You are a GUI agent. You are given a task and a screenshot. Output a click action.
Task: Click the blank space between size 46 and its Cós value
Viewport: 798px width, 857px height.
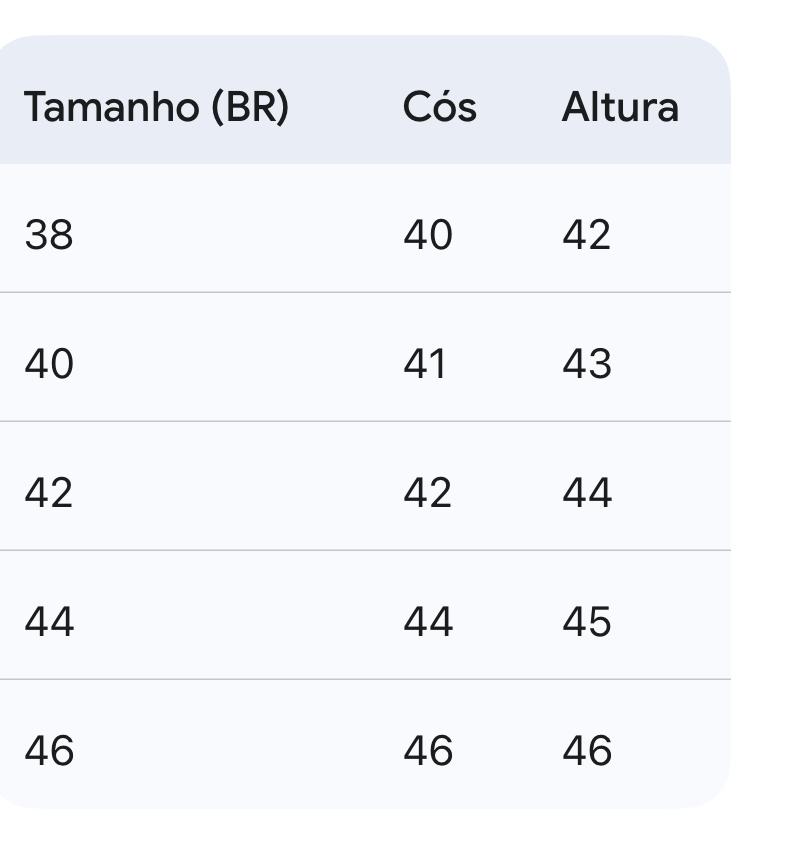[240, 751]
